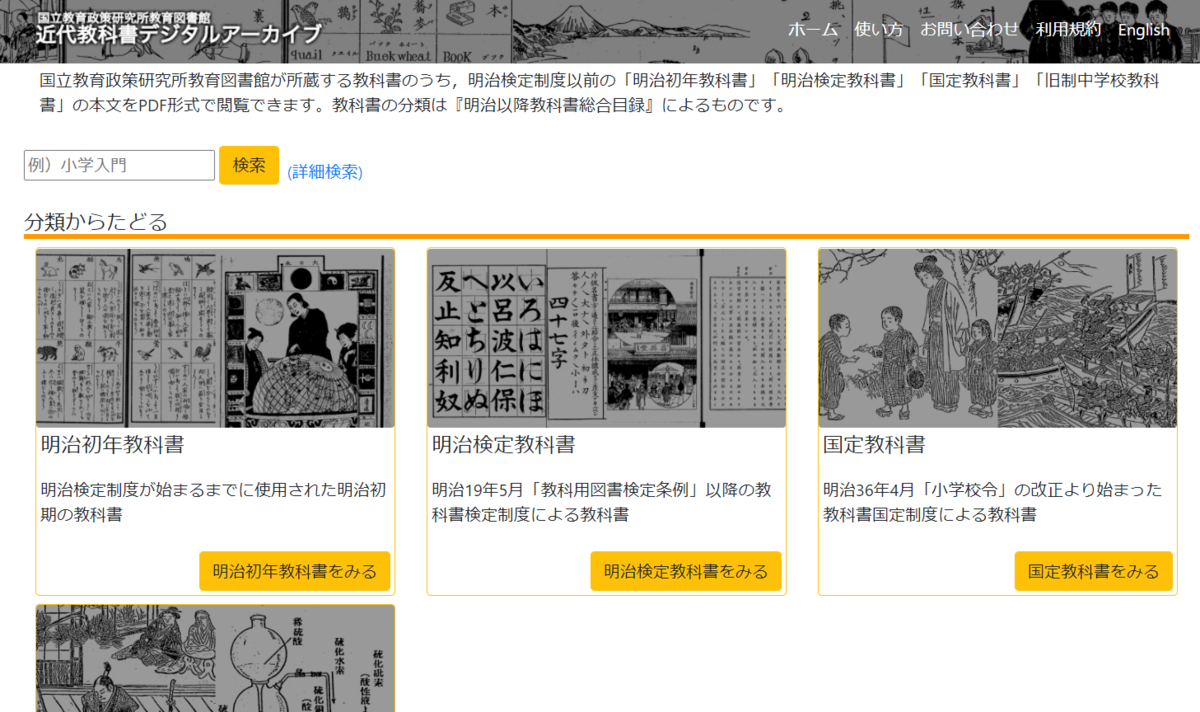Click the intro paragraph beginning 国立教育政策研究所教育図書館が所蔵
This screenshot has height=712, width=1200.
pos(599,92)
